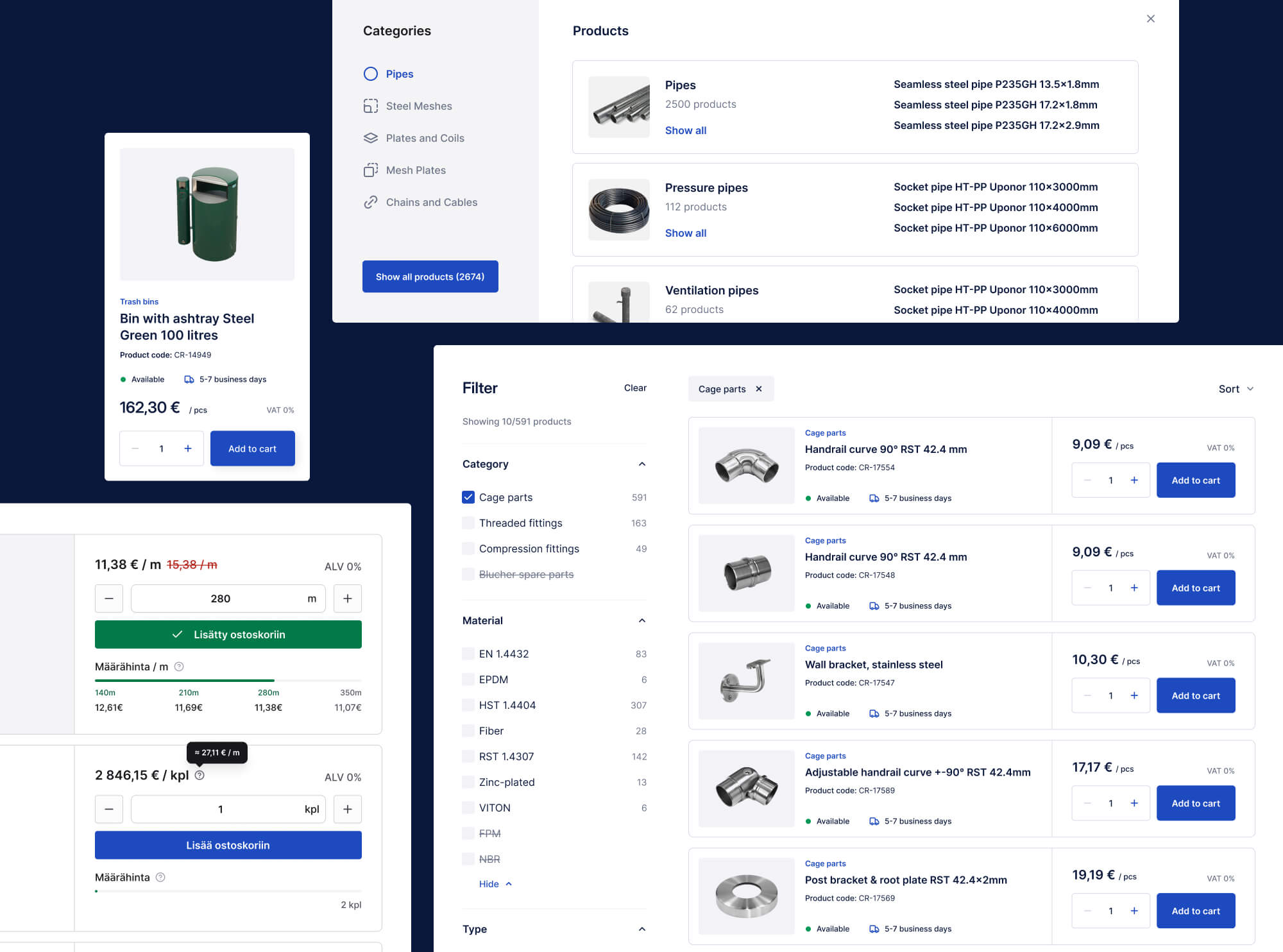
Task: Enable the Threaded fittings checkbox
Action: pos(468,523)
